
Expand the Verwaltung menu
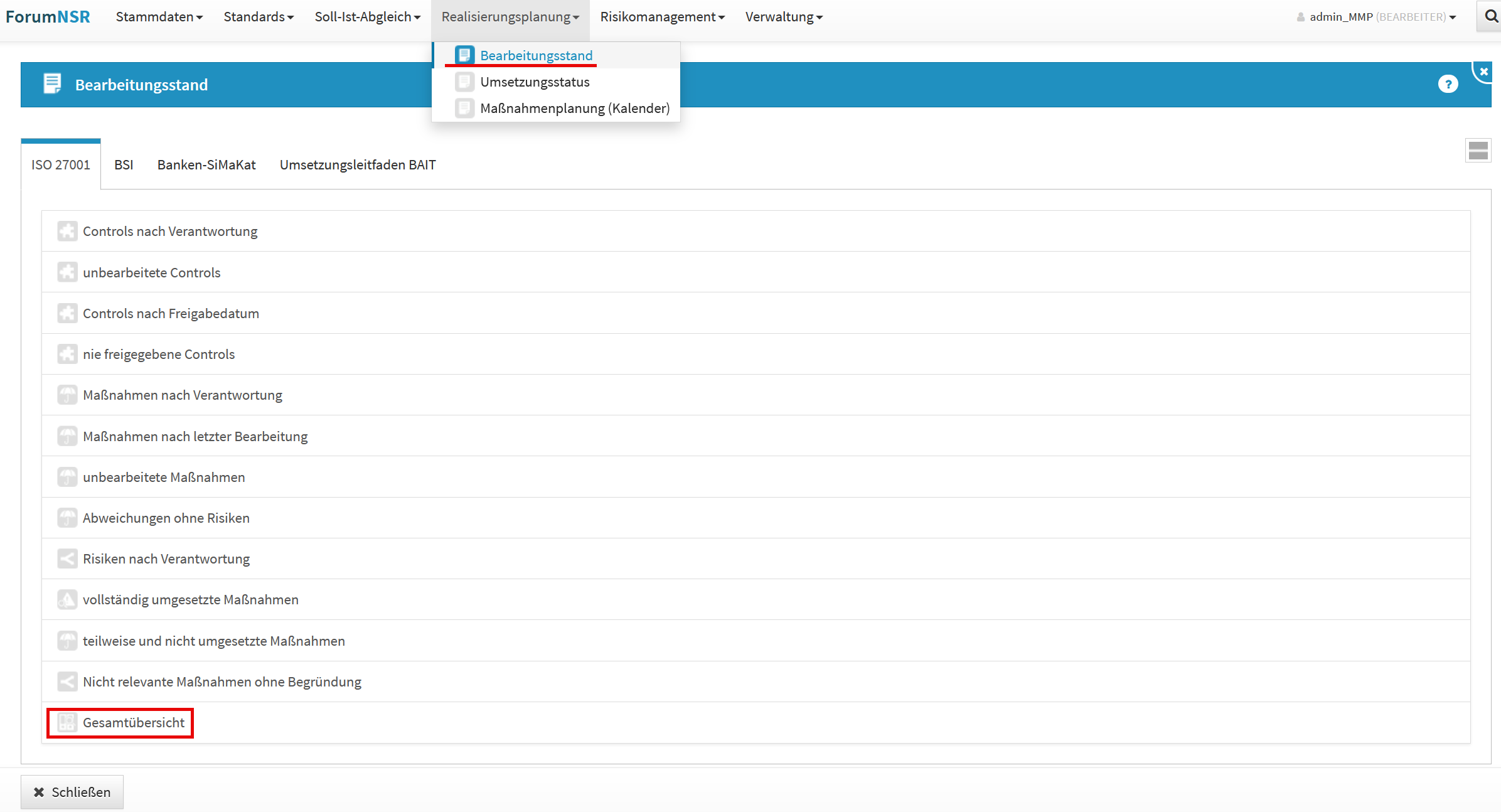tap(784, 17)
